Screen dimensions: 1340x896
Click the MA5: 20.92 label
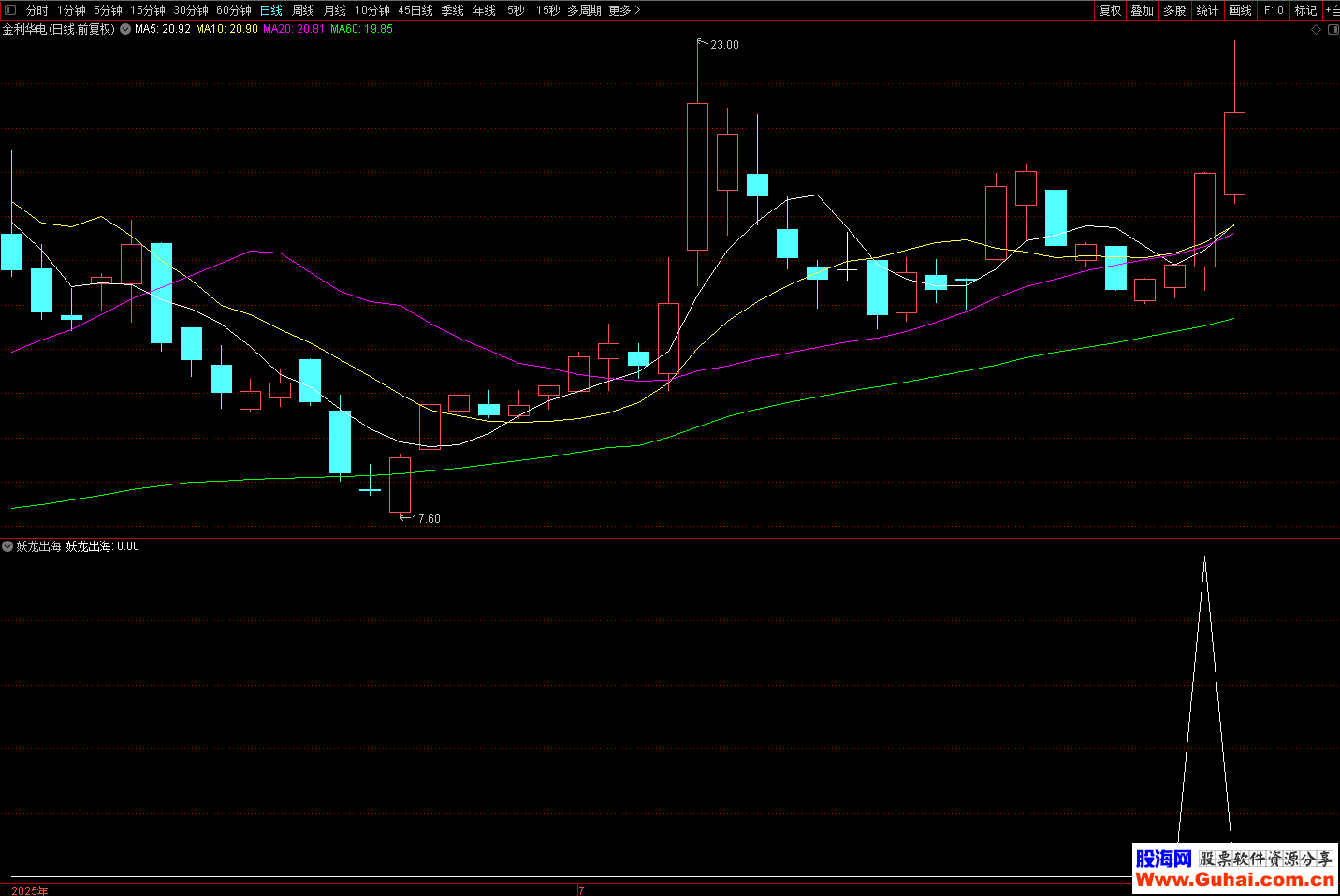(x=163, y=29)
